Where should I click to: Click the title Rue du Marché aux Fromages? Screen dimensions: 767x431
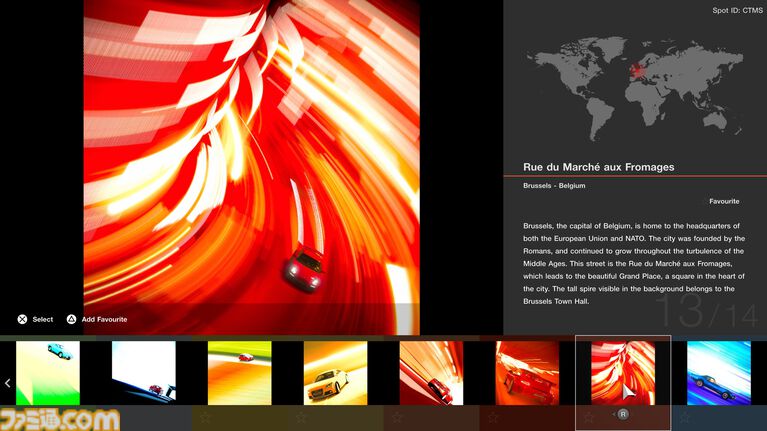click(x=599, y=167)
